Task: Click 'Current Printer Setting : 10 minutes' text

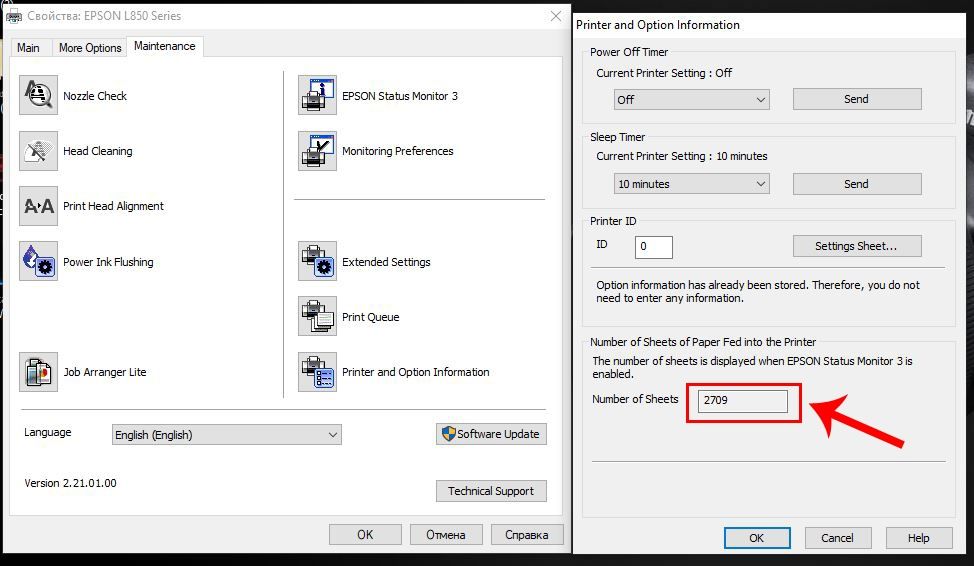Action: click(681, 156)
